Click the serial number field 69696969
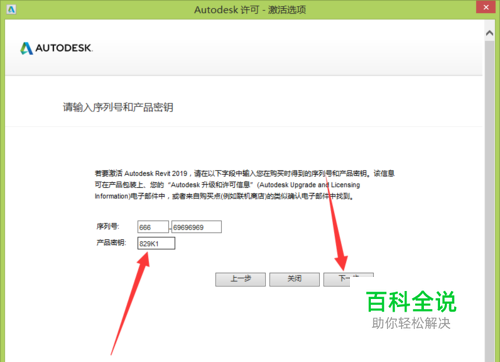 (x=196, y=227)
